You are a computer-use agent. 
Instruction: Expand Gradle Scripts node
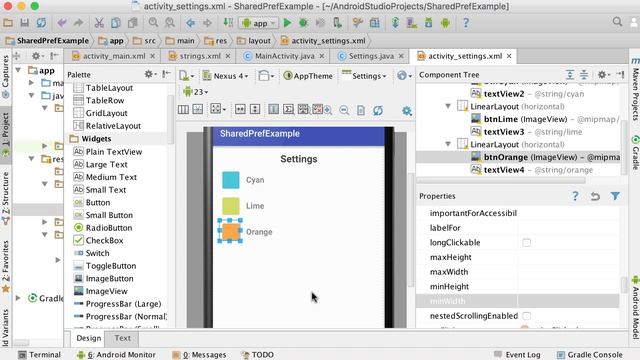[18, 298]
